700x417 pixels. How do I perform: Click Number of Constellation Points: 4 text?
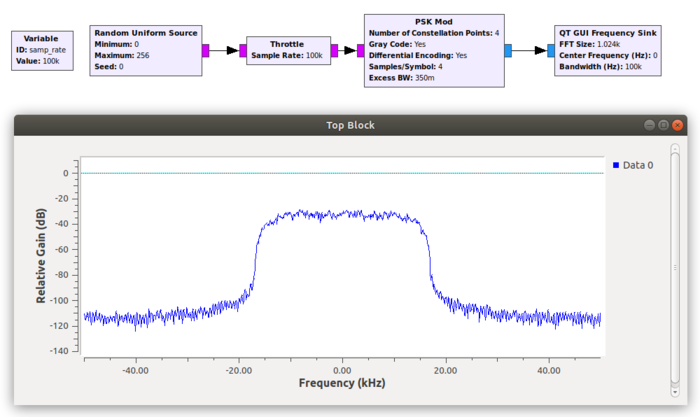pyautogui.click(x=434, y=33)
